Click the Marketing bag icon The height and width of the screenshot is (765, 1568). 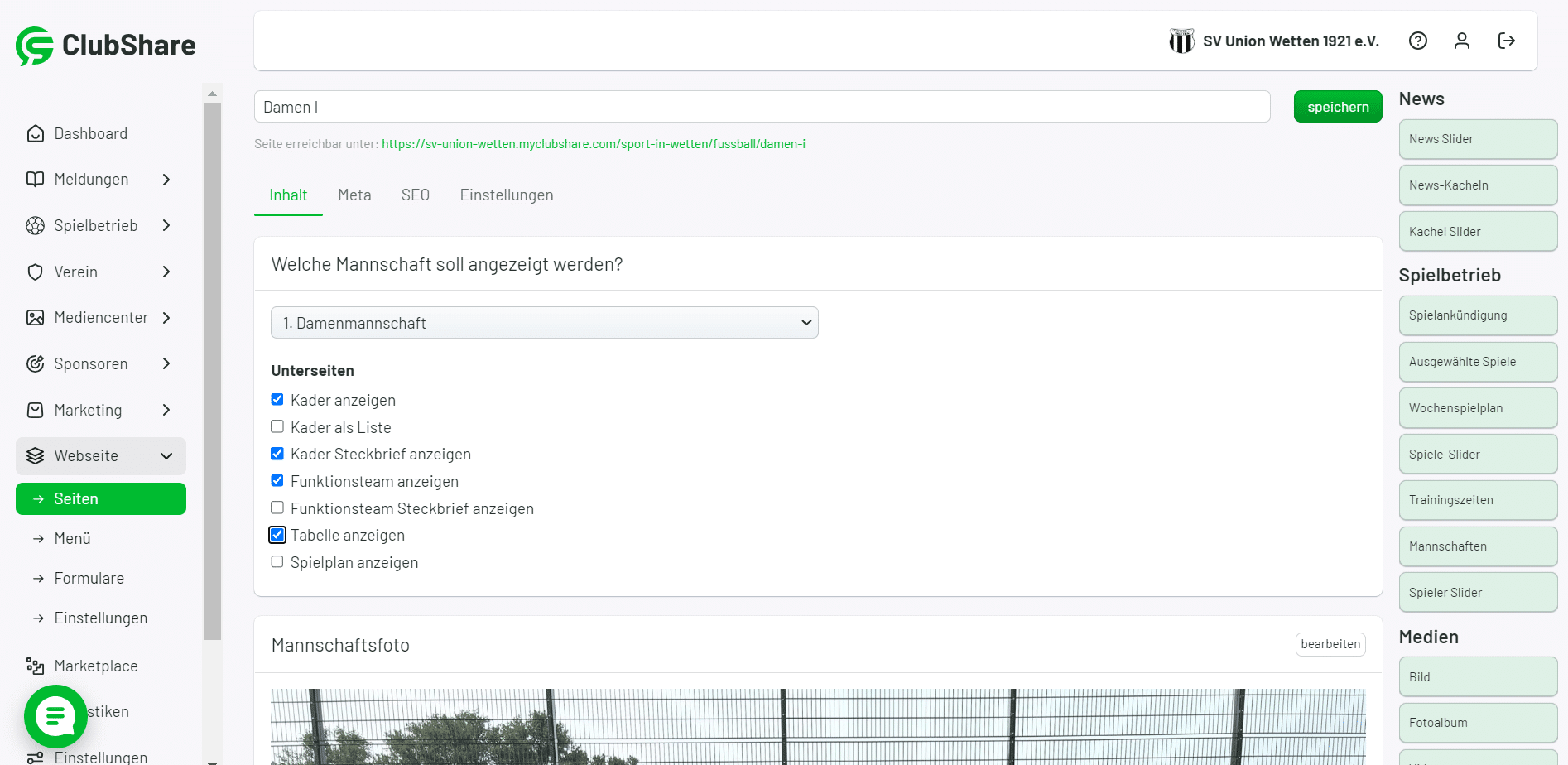[35, 411]
